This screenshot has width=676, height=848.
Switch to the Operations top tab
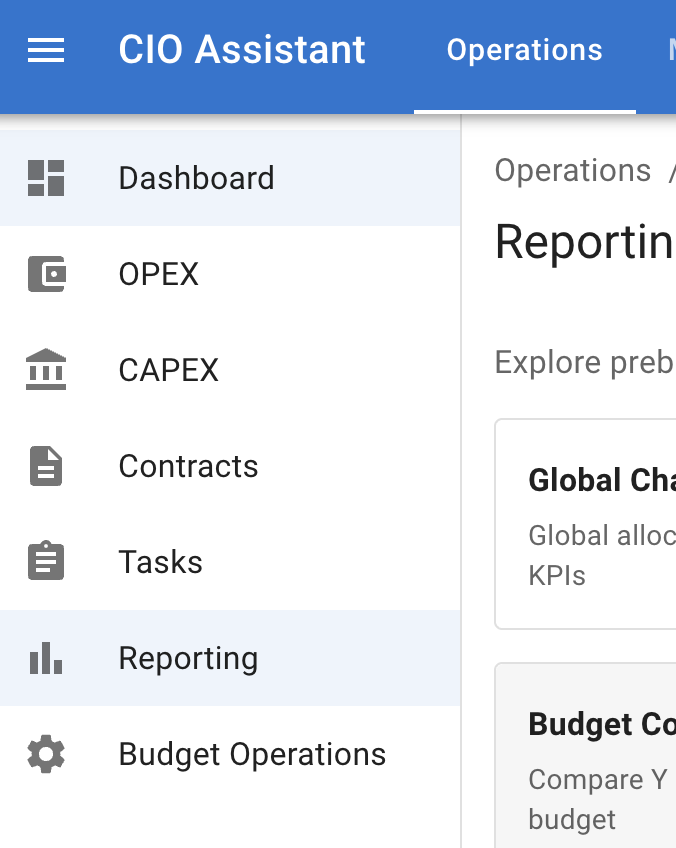tap(524, 50)
